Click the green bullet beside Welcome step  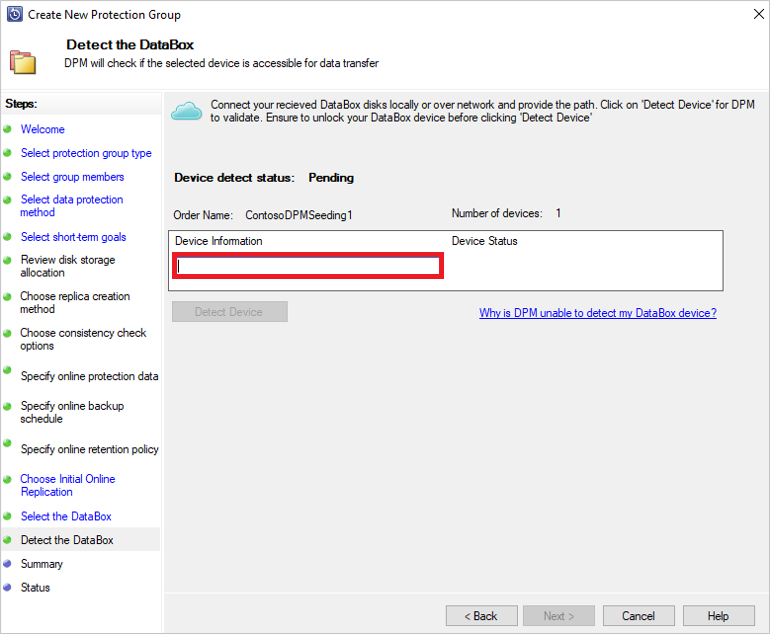point(7,129)
